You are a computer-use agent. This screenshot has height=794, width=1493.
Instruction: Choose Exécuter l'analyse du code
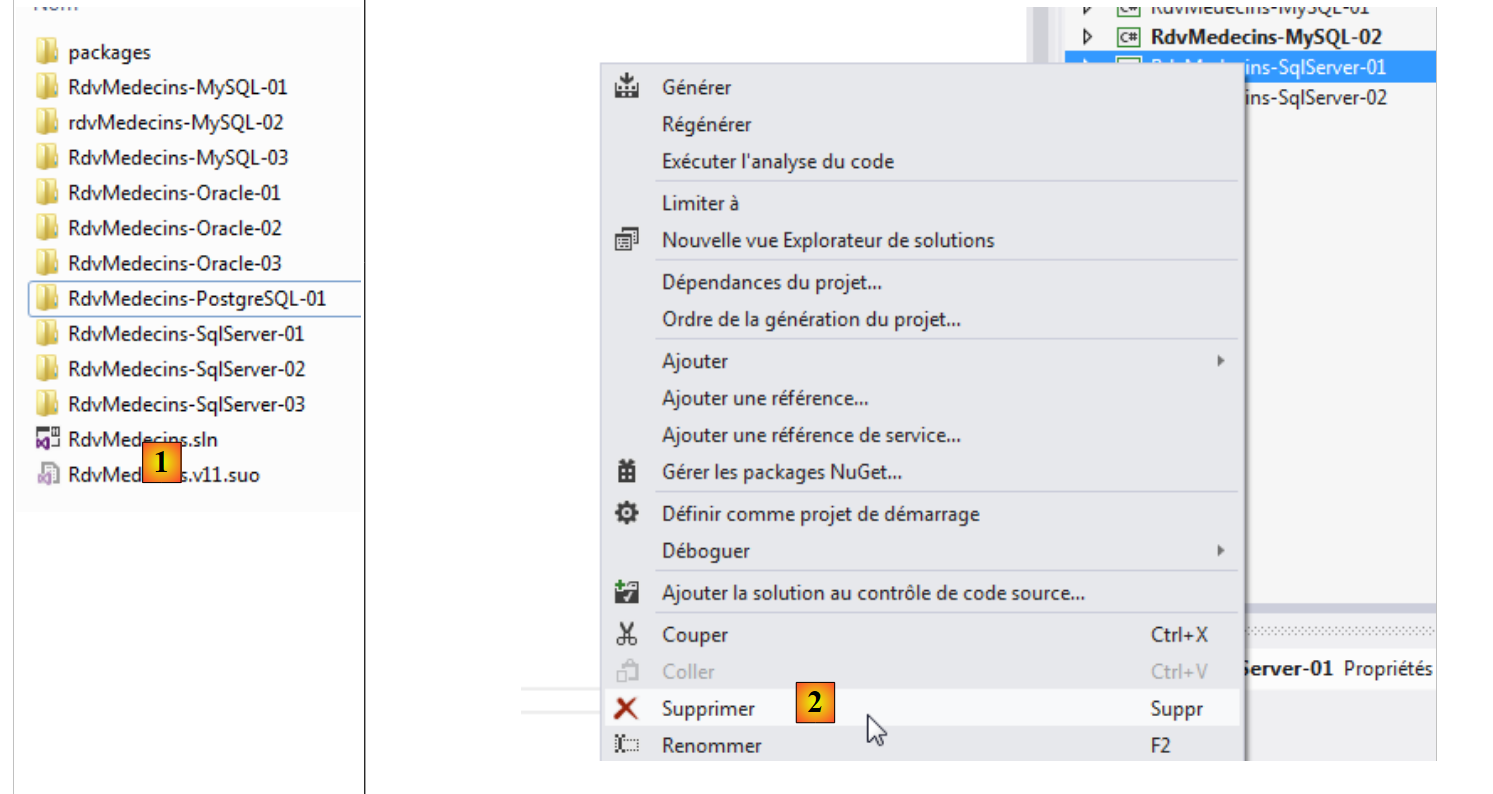point(777,161)
